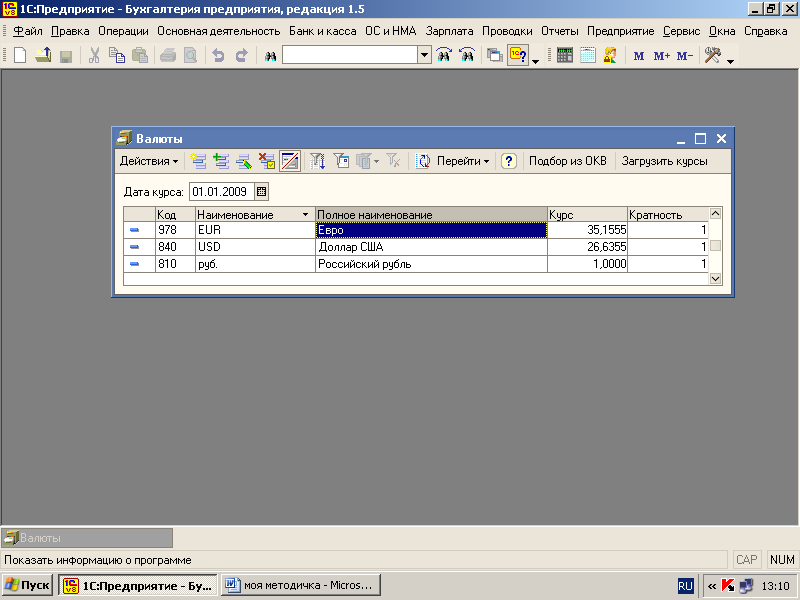Click the Курс column header

click(x=587, y=214)
